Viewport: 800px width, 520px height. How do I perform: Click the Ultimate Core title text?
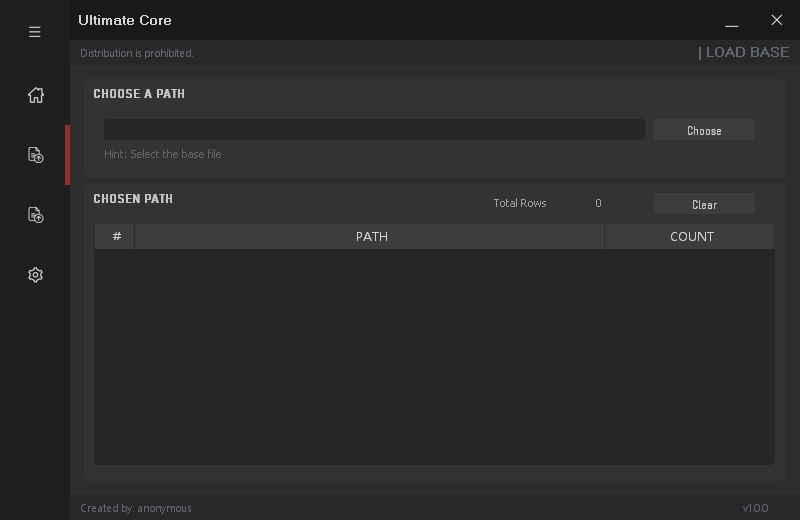coord(124,20)
